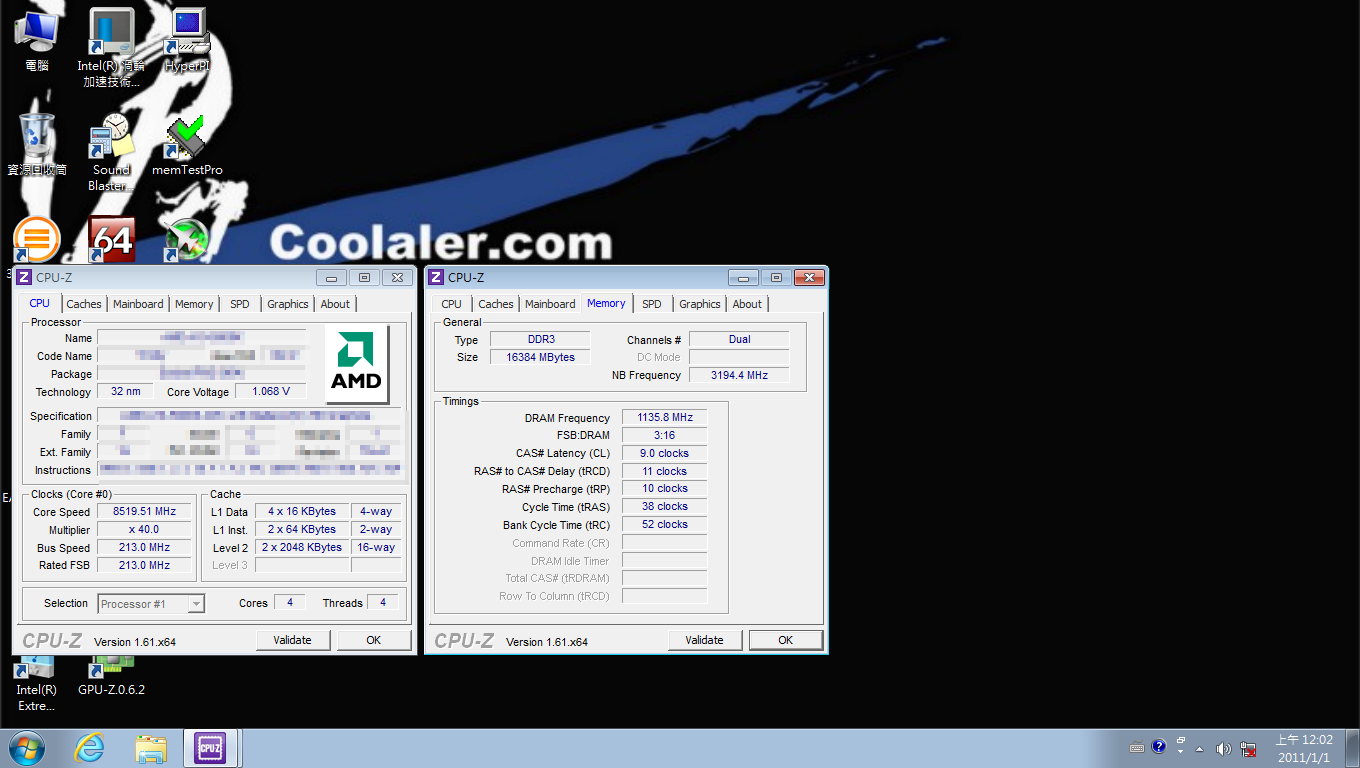
Task: Select the DRAM Frequency value 1135.8 MHz
Action: click(665, 417)
